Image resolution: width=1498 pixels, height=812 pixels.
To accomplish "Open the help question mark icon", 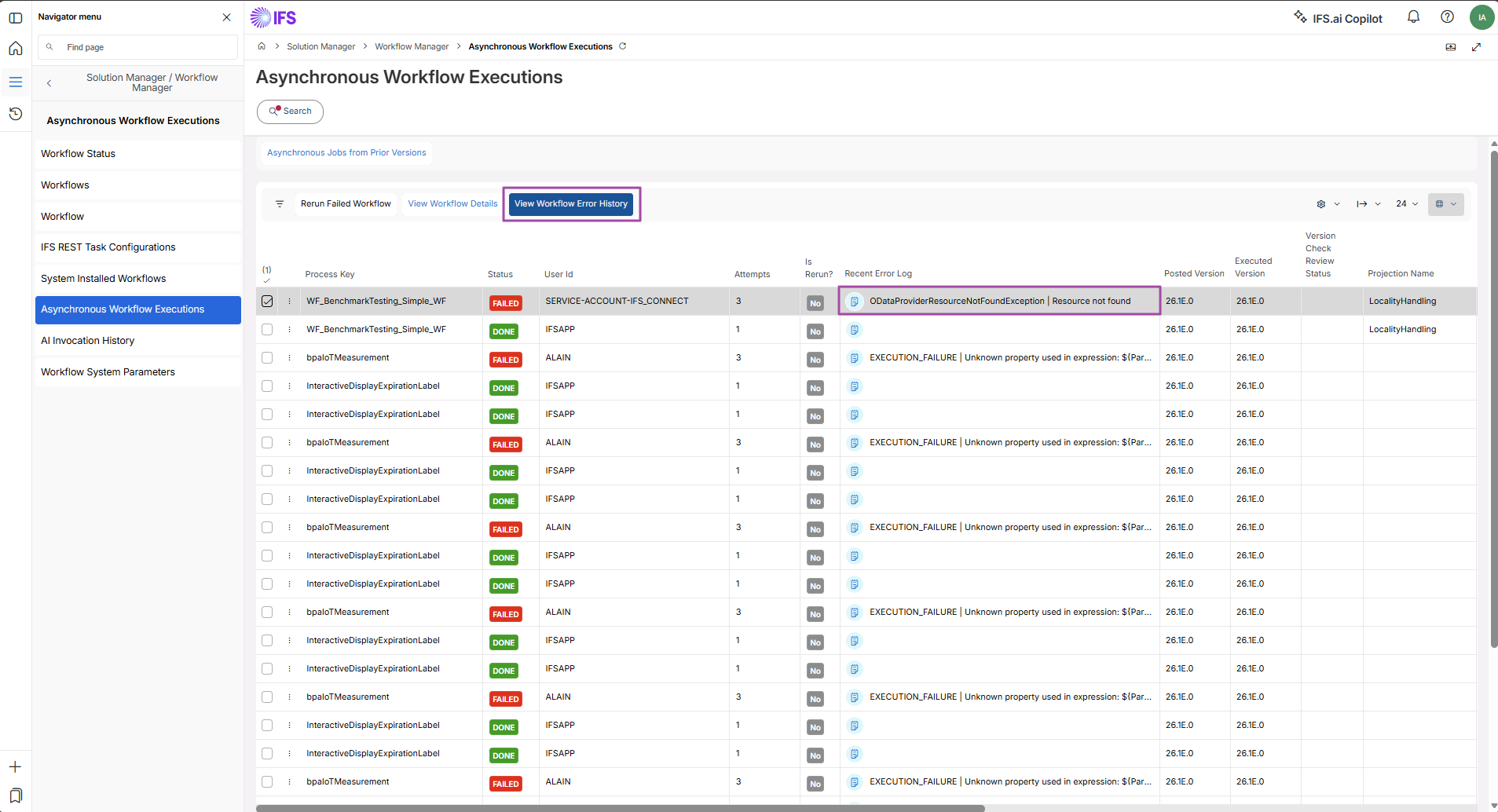I will click(1447, 16).
